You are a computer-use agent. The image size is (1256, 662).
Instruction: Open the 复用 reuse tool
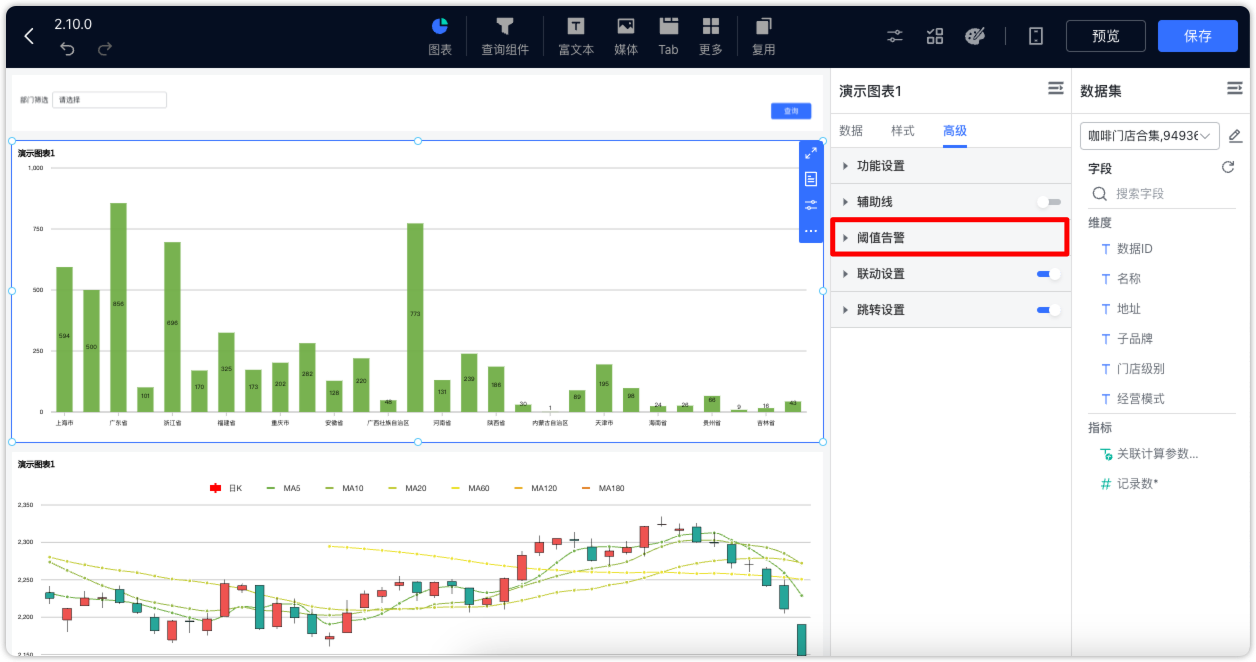tap(764, 36)
